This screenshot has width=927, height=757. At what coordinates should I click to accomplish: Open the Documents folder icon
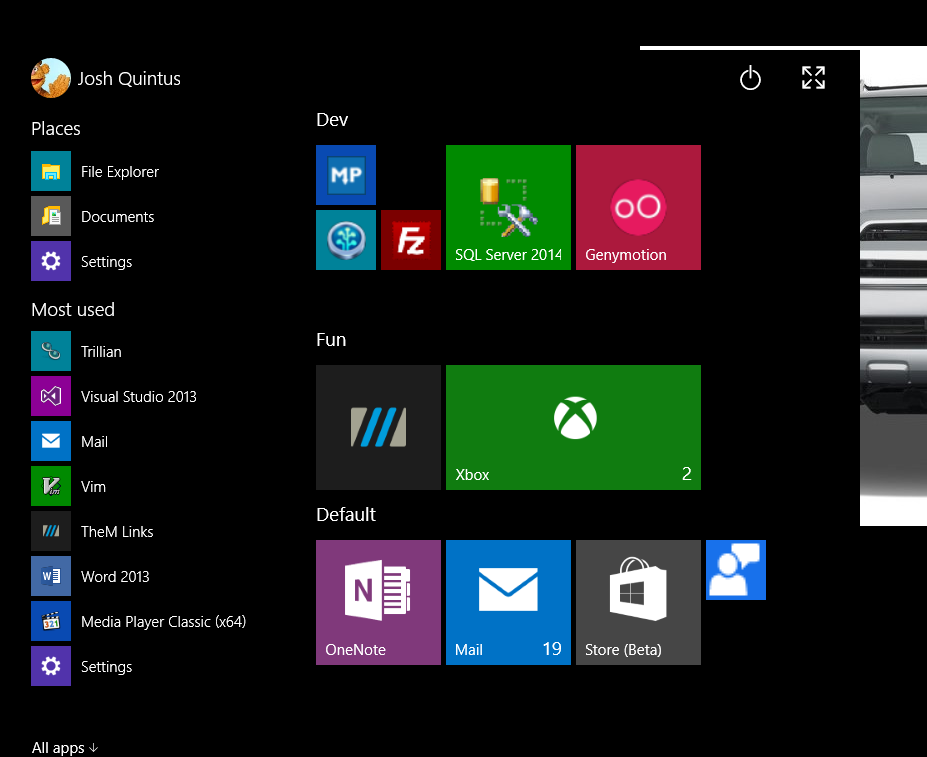51,216
